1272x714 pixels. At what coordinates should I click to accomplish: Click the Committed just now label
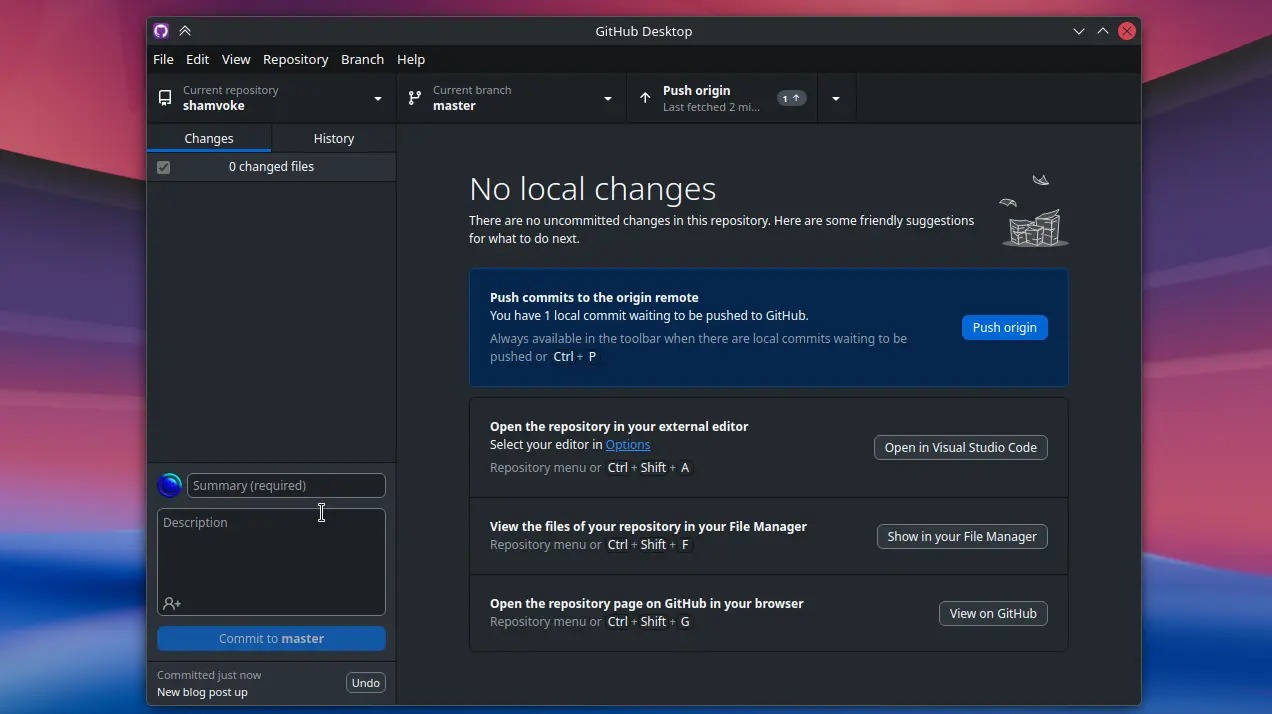pos(209,675)
